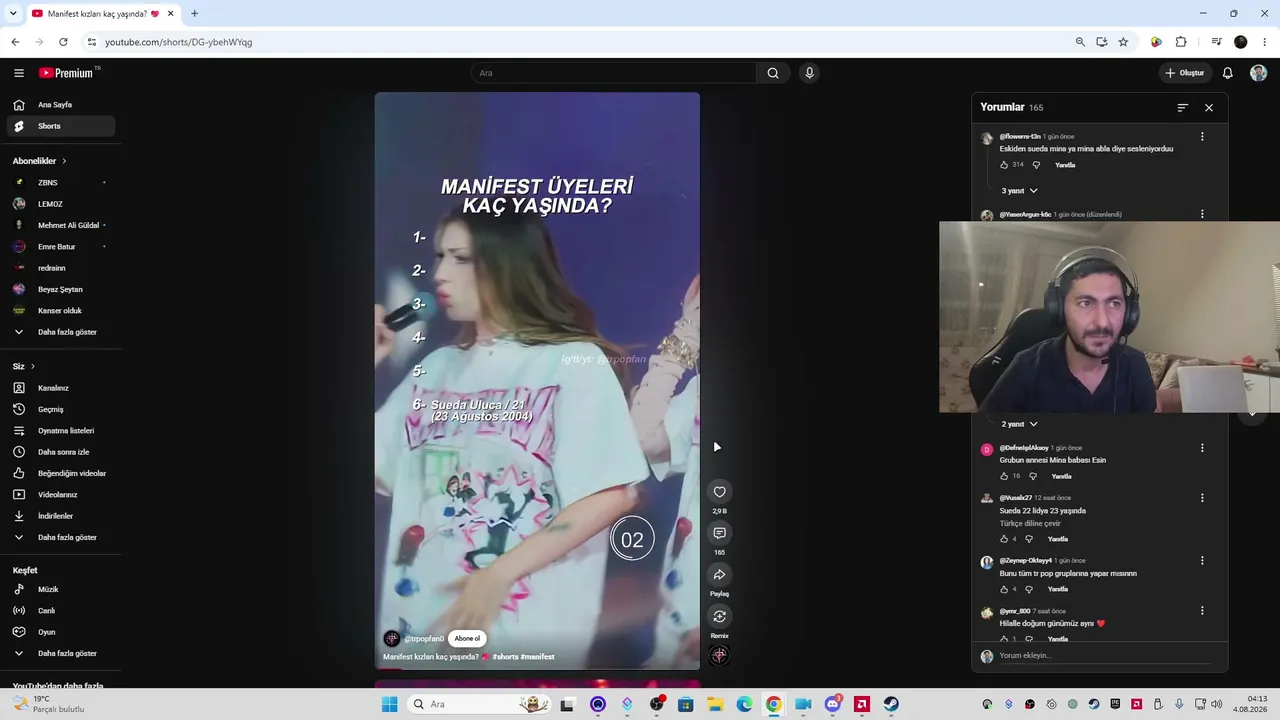Click the #manifest hashtag

(x=537, y=657)
